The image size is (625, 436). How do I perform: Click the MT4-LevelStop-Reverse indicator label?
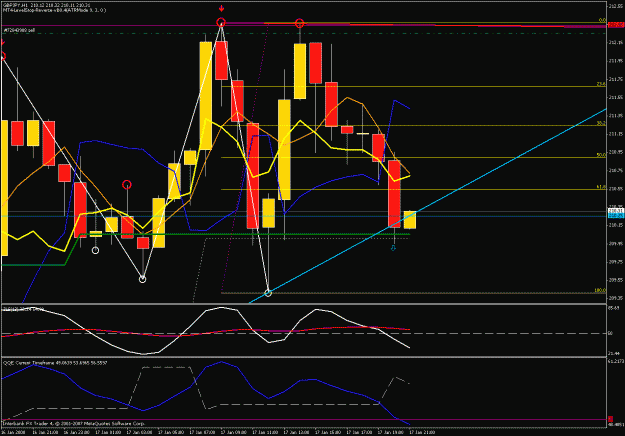coord(55,10)
